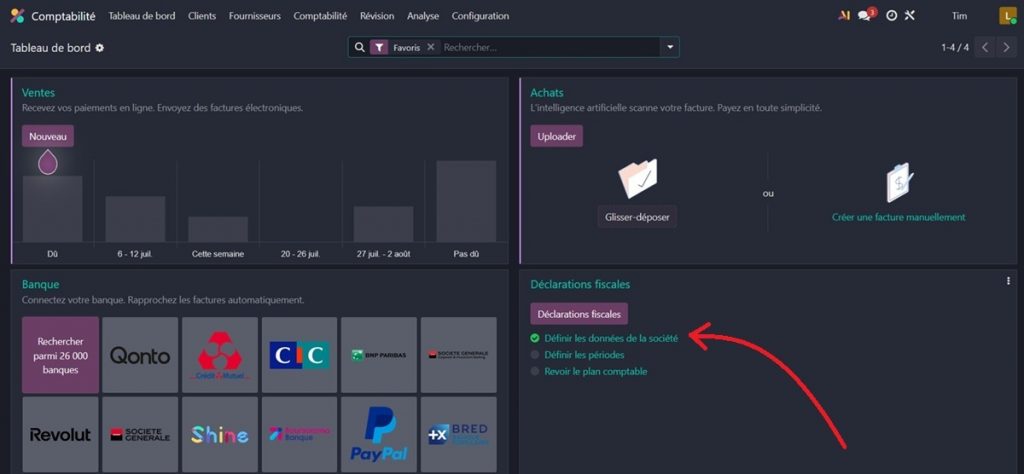Select the CIC bank tile

[x=299, y=355]
